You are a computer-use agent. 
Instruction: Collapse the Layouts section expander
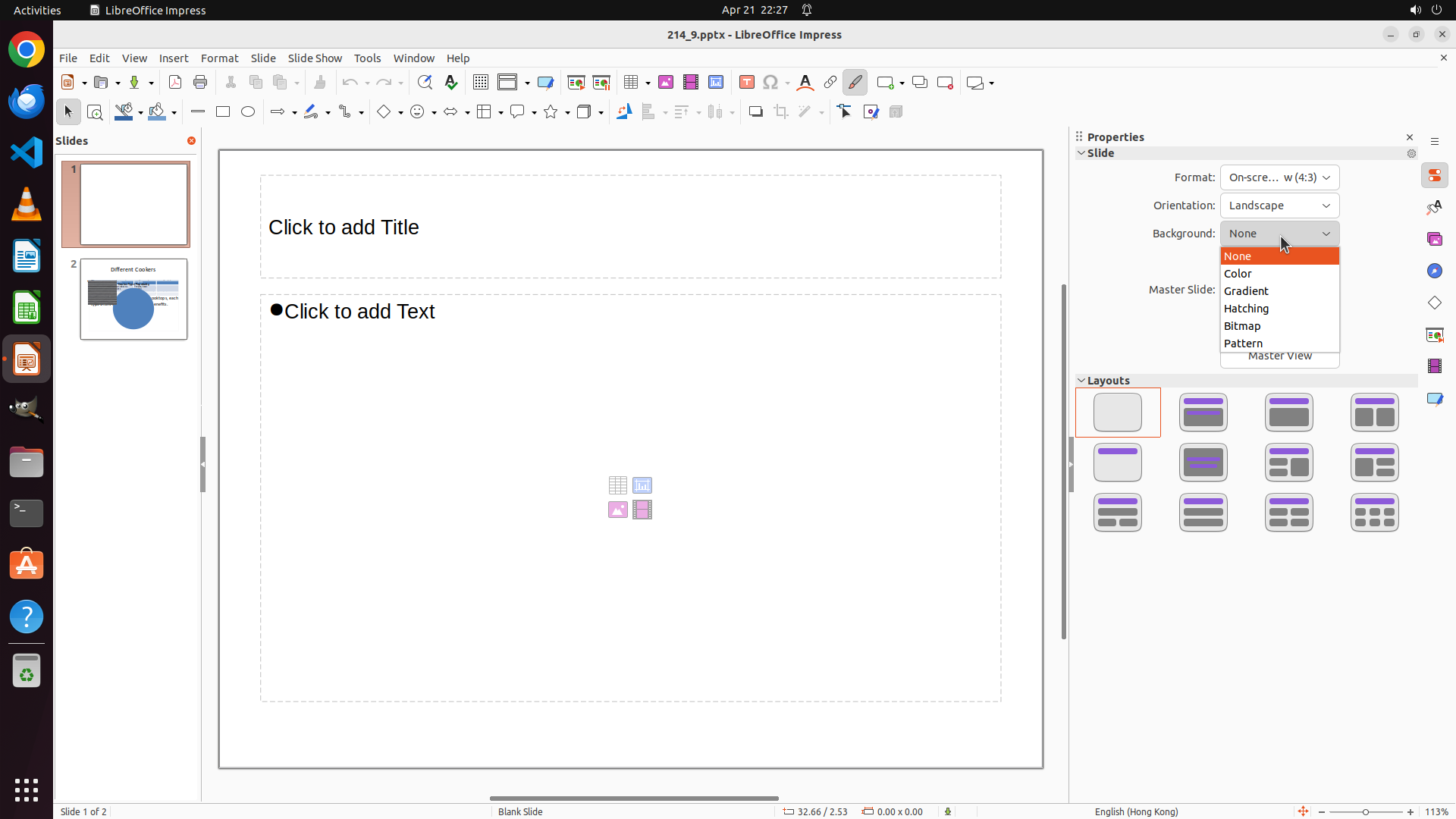[1081, 381]
